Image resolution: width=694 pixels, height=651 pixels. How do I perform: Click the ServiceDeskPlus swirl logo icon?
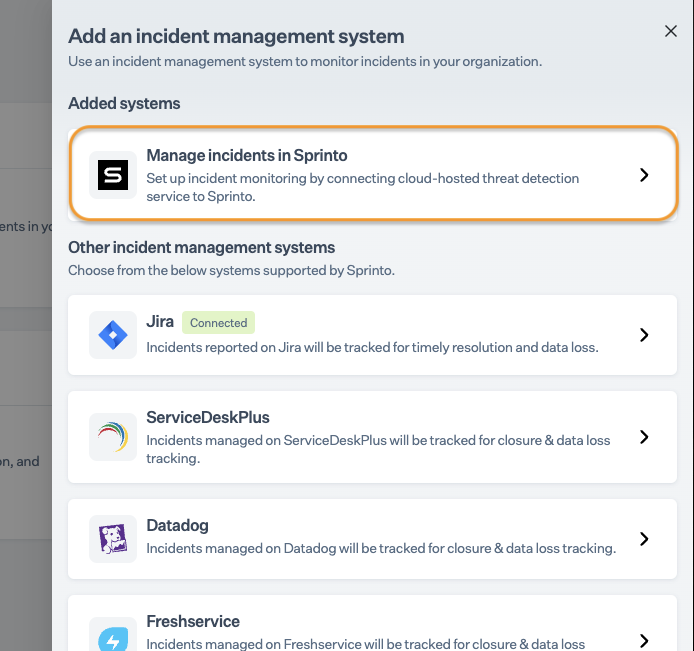[x=113, y=437]
